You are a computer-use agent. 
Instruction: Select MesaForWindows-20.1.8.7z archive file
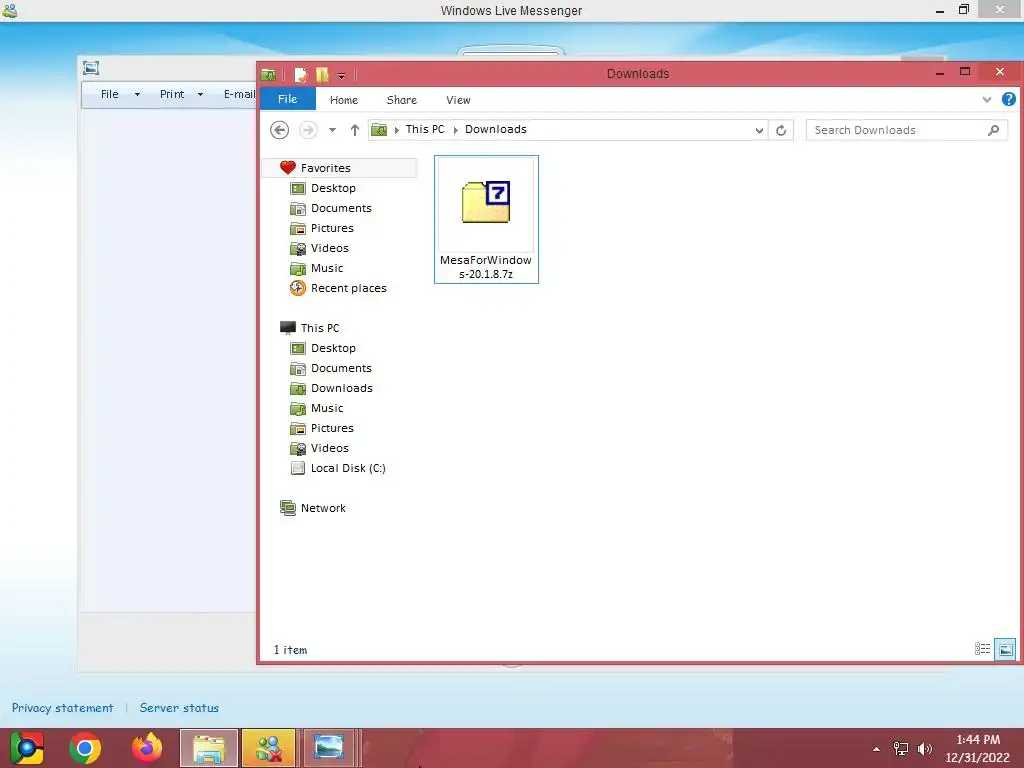[x=487, y=219]
